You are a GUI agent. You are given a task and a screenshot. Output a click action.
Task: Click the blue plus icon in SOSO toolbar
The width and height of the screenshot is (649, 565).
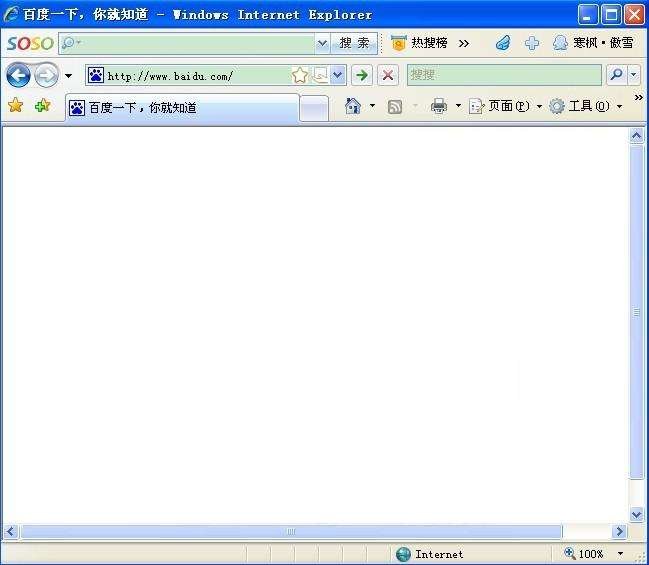click(531, 43)
